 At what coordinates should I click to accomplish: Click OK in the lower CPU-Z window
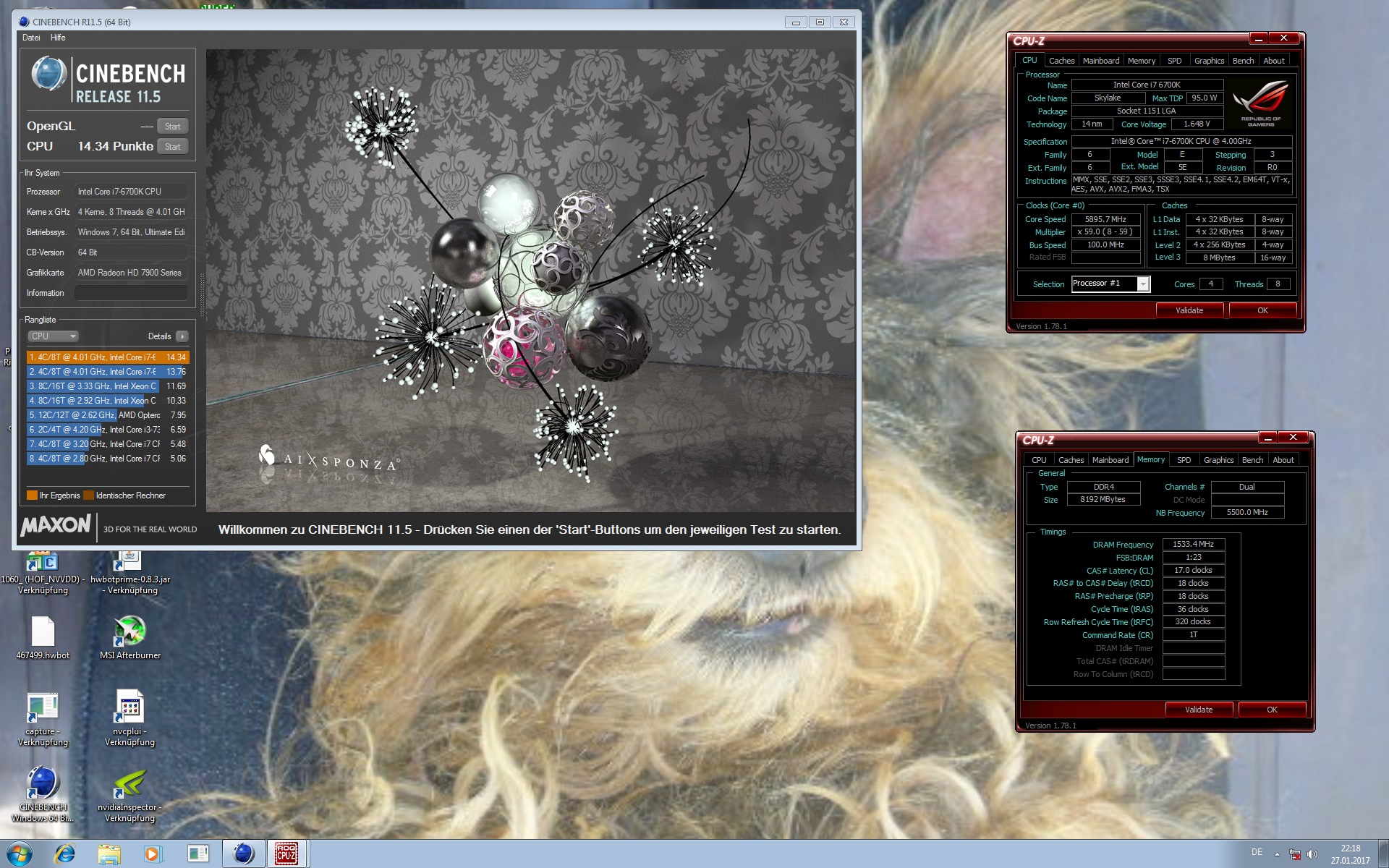point(1272,710)
